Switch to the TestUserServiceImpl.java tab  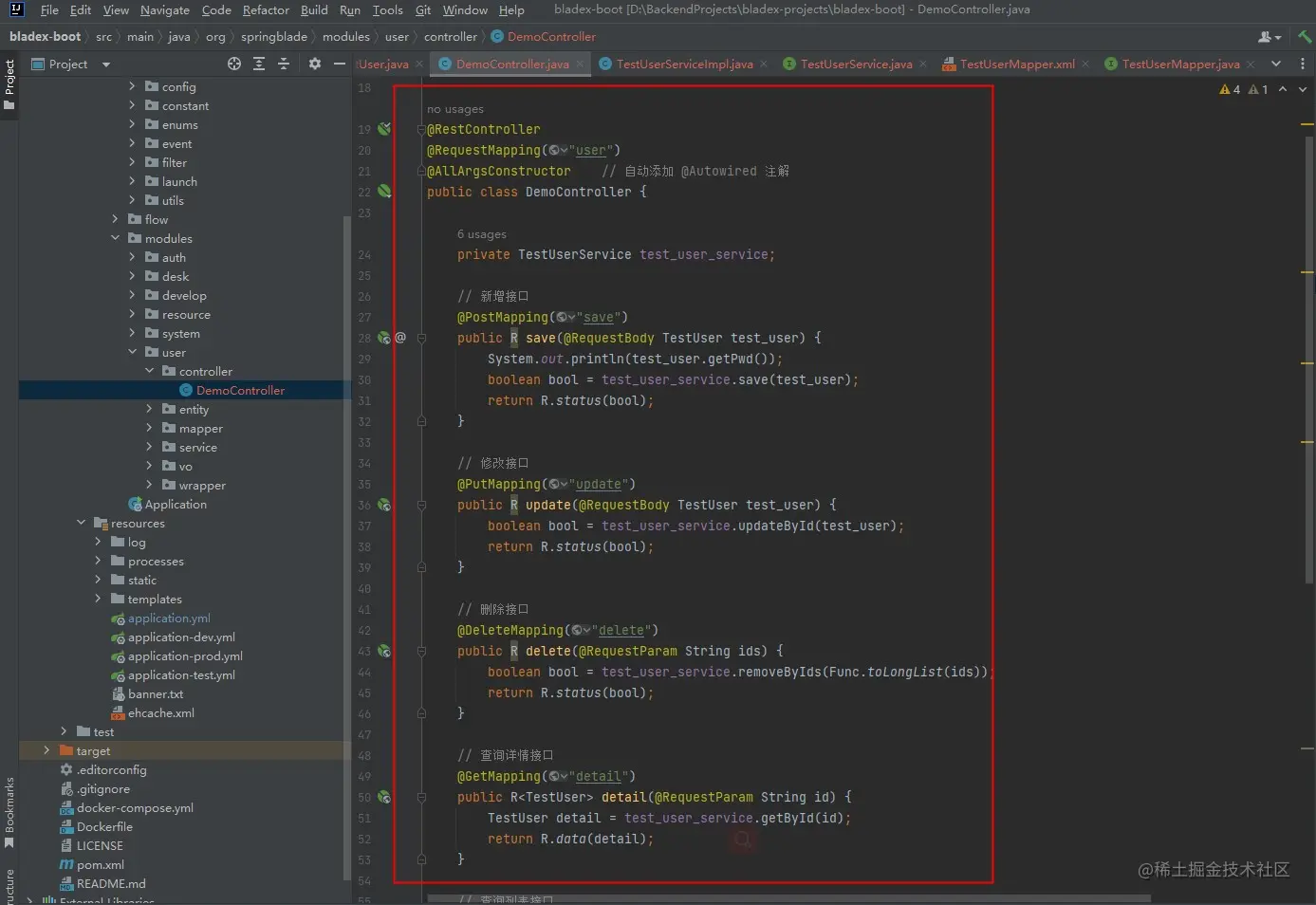click(683, 64)
